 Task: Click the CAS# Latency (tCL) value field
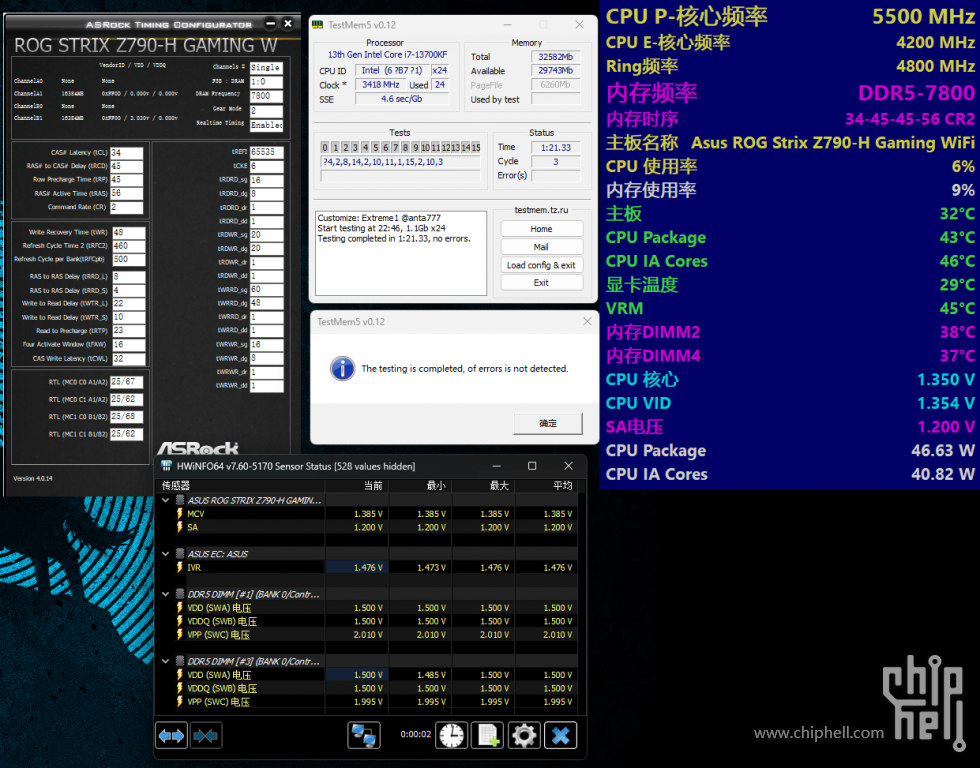127,153
